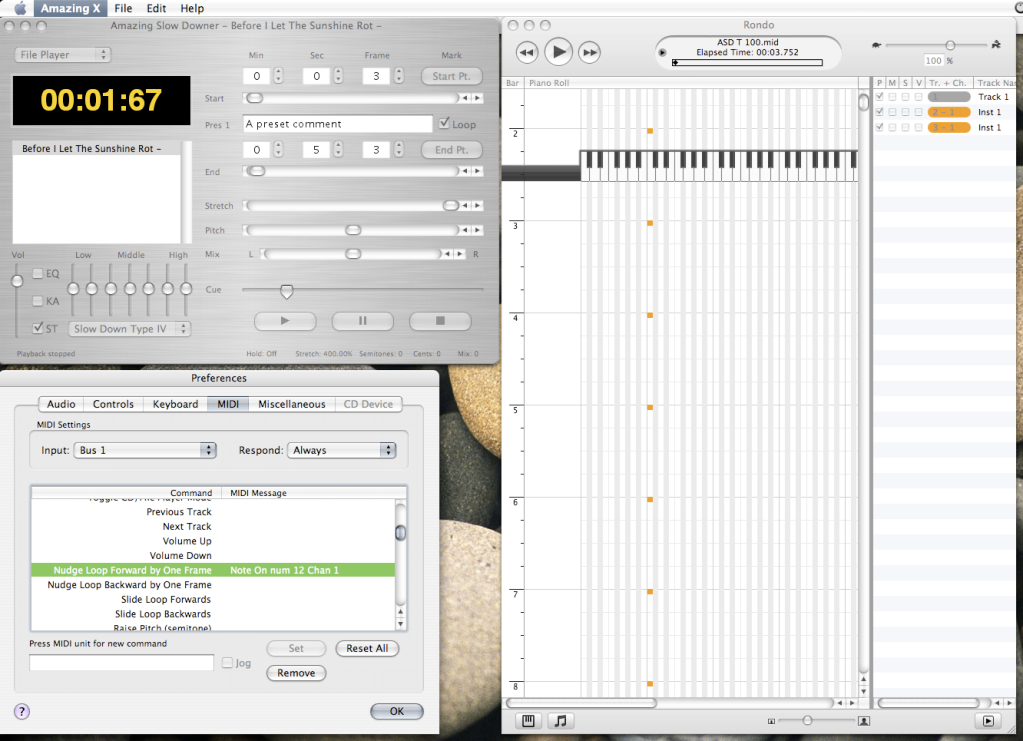1023x741 pixels.
Task: Click the large zoom-in icon at Rondo's bottom
Action: pos(863,721)
